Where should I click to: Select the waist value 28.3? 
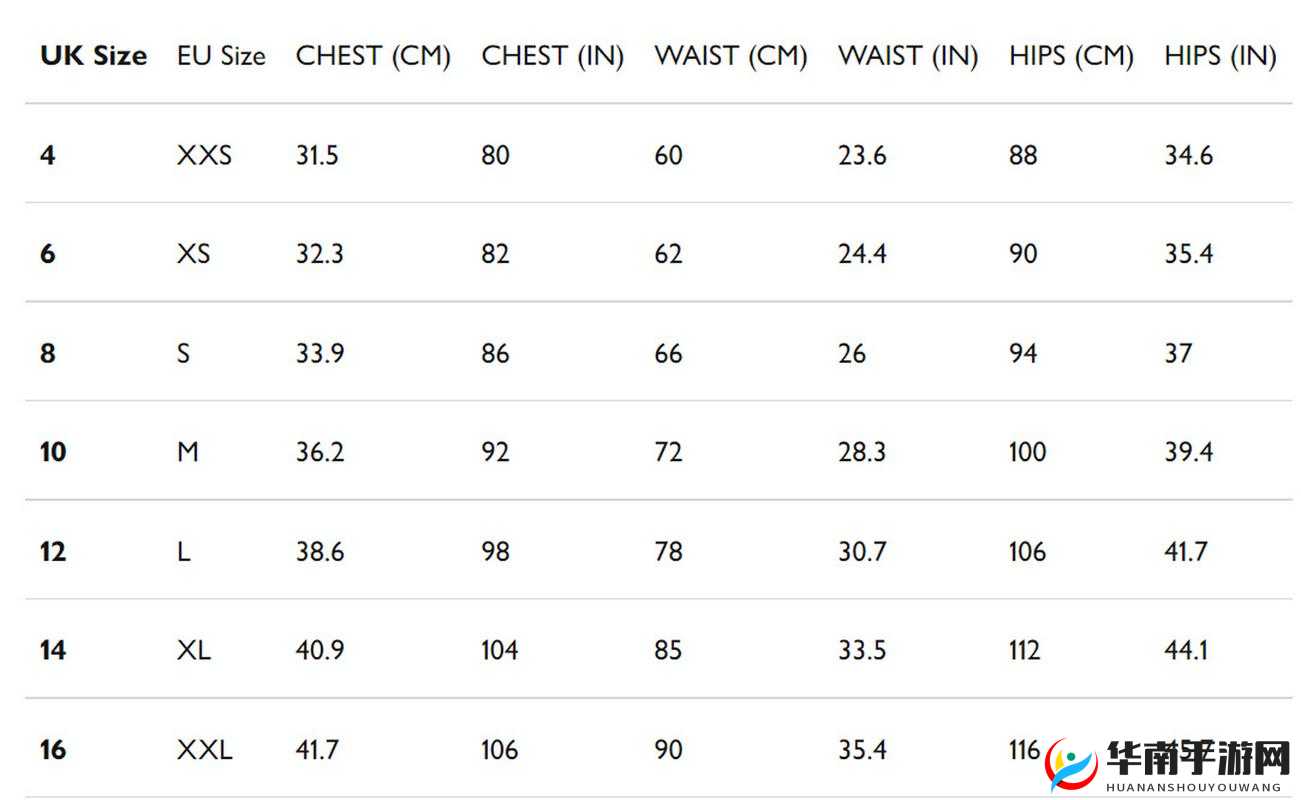tap(862, 452)
